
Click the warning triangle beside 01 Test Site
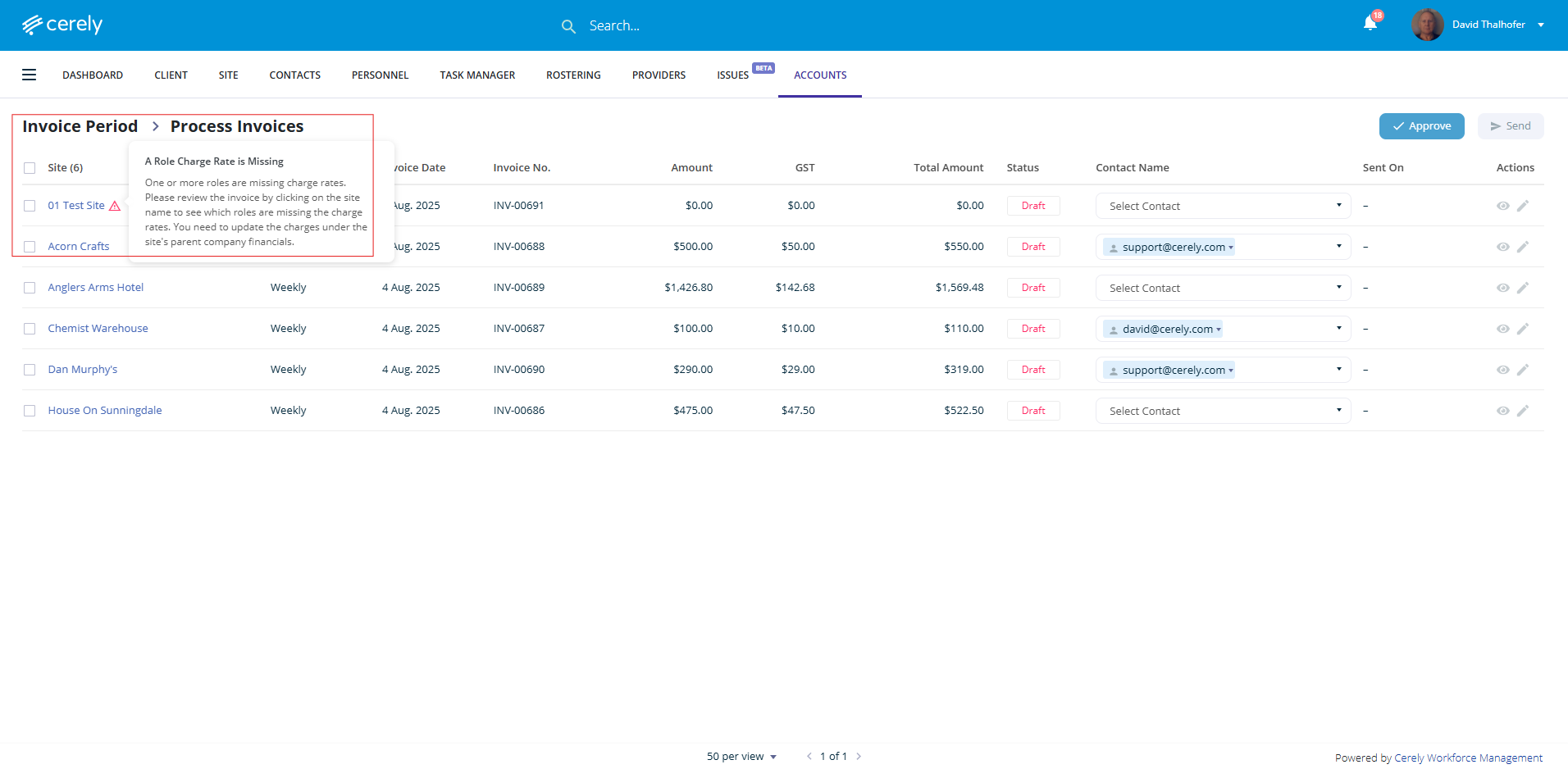point(115,206)
